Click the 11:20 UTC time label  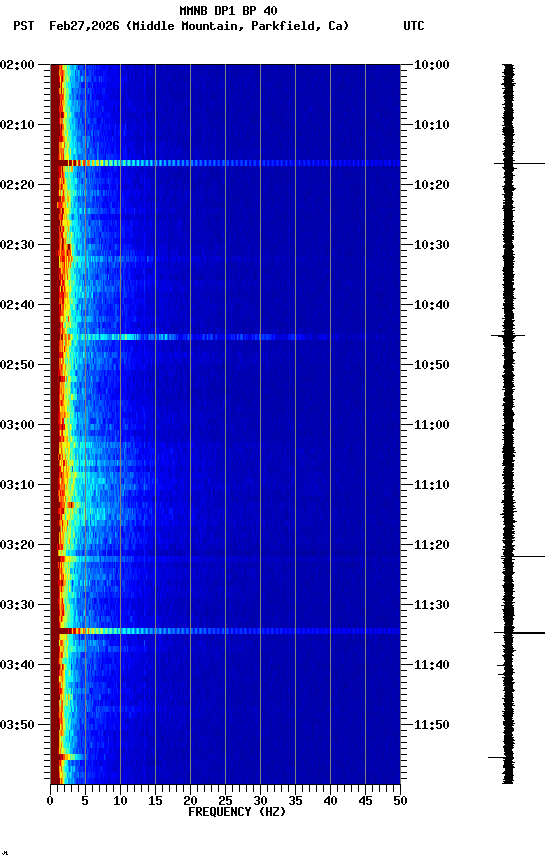point(431,545)
